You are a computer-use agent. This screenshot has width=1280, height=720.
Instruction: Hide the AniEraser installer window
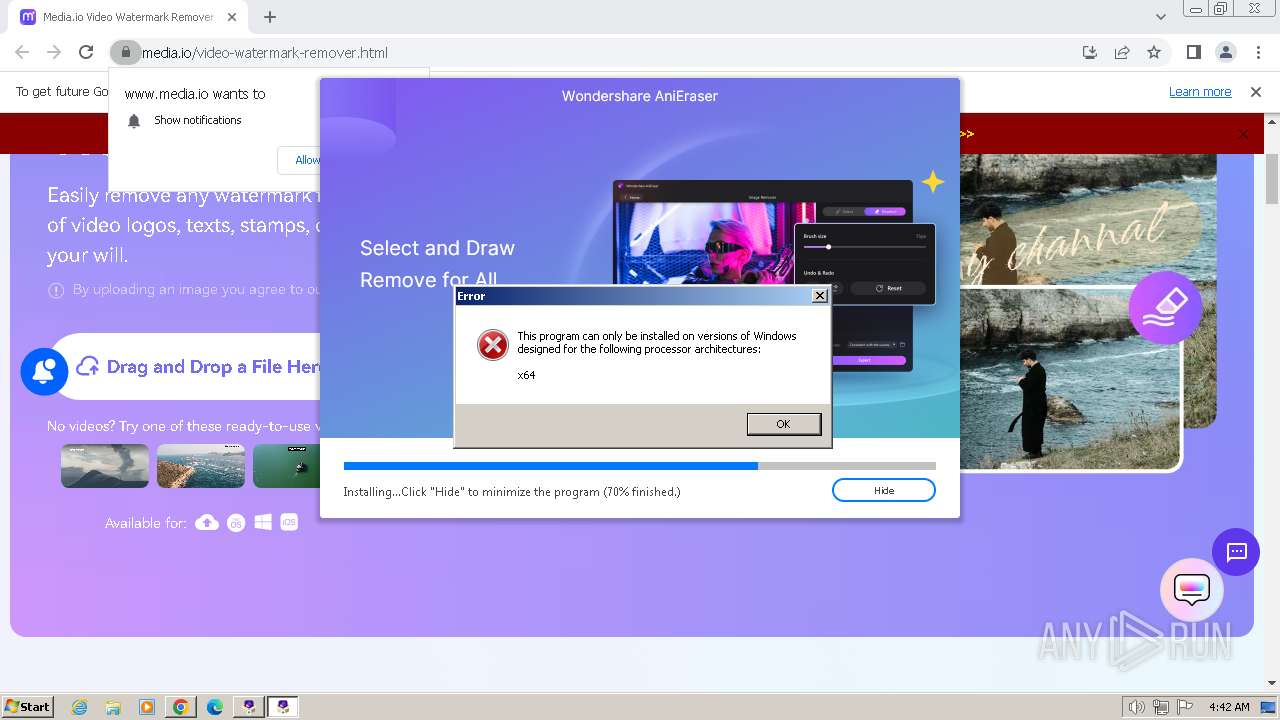click(884, 490)
